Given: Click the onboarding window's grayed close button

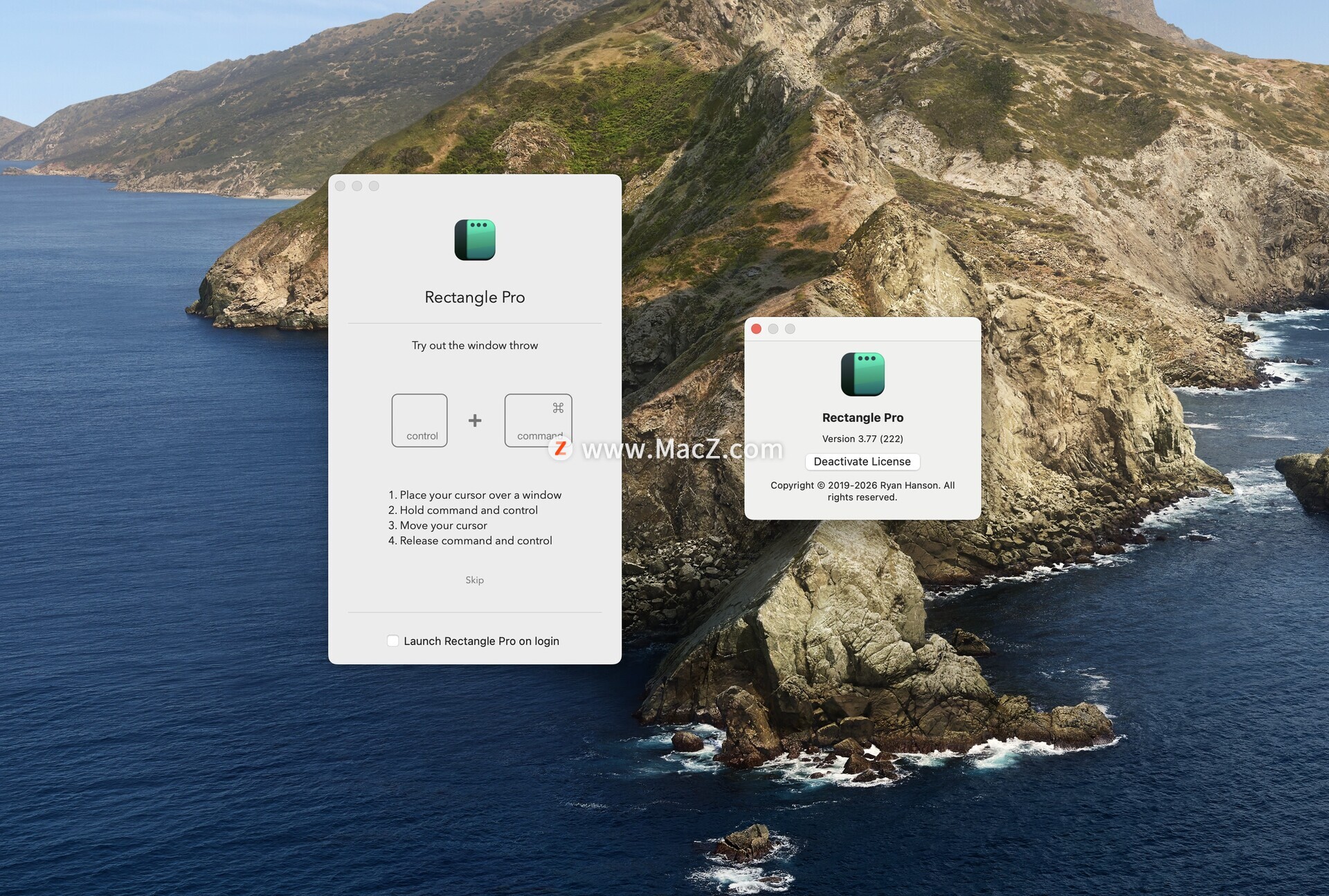Looking at the screenshot, I should click(340, 185).
